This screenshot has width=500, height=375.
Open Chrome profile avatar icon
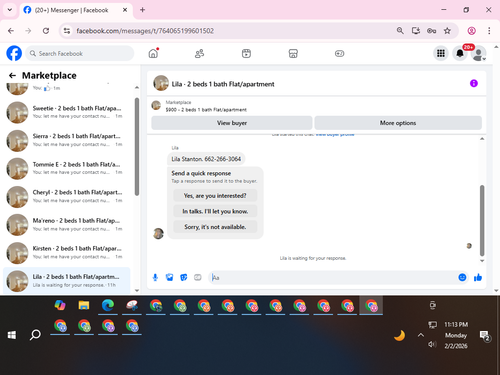coord(471,31)
